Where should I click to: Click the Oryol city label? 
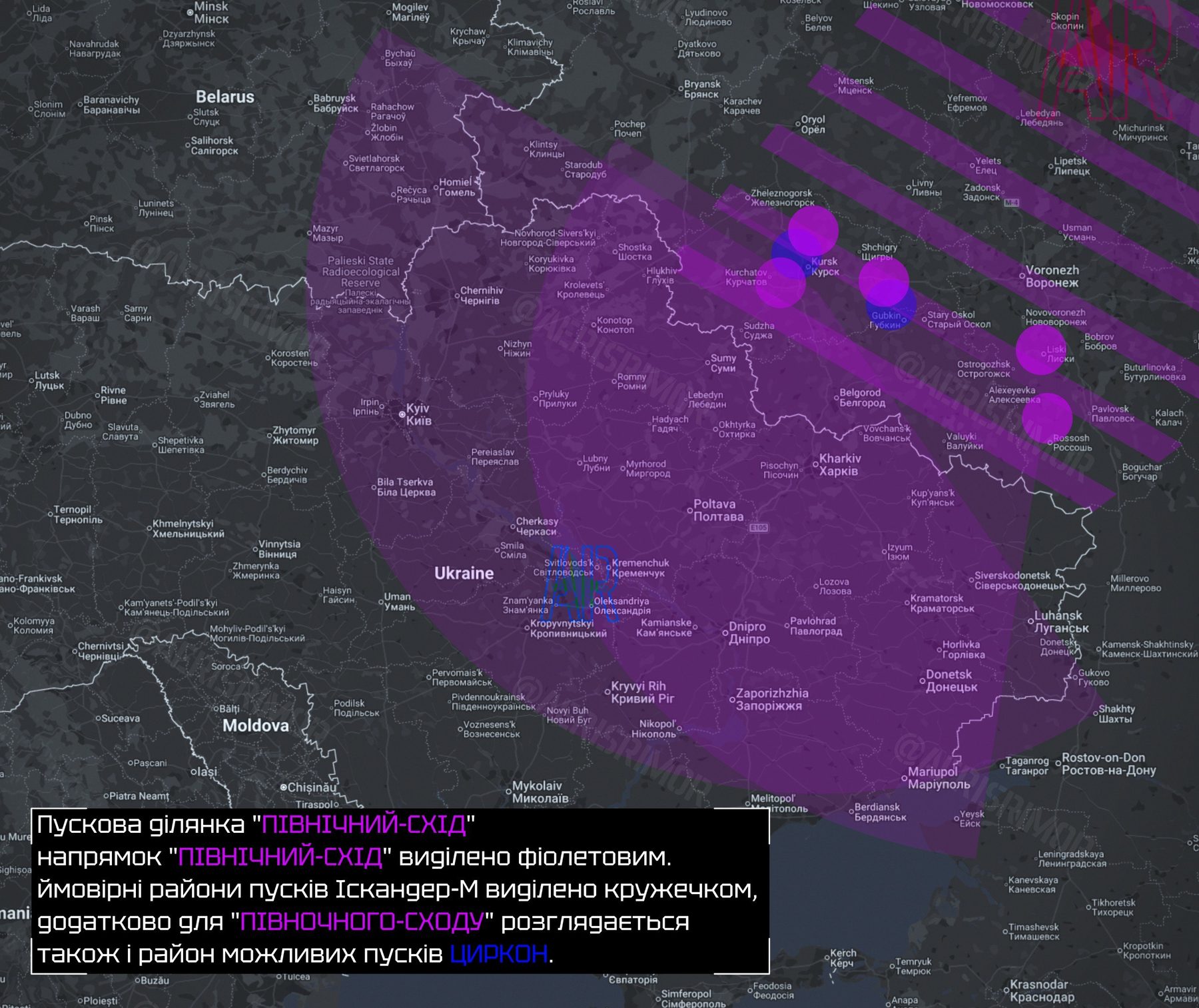813,125
